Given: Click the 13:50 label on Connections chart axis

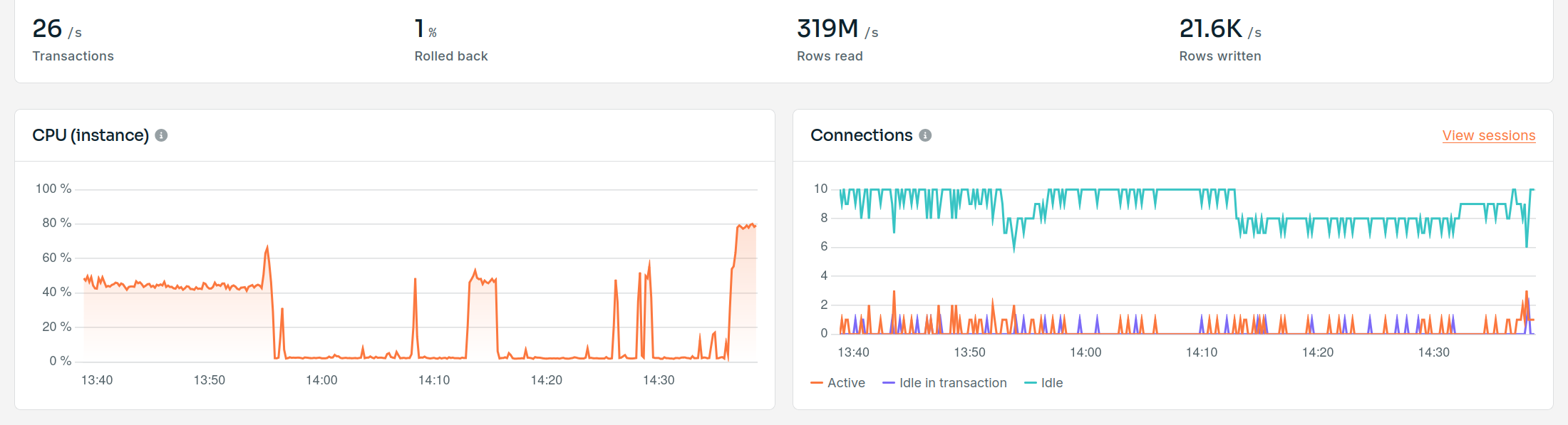Looking at the screenshot, I should 969,352.
